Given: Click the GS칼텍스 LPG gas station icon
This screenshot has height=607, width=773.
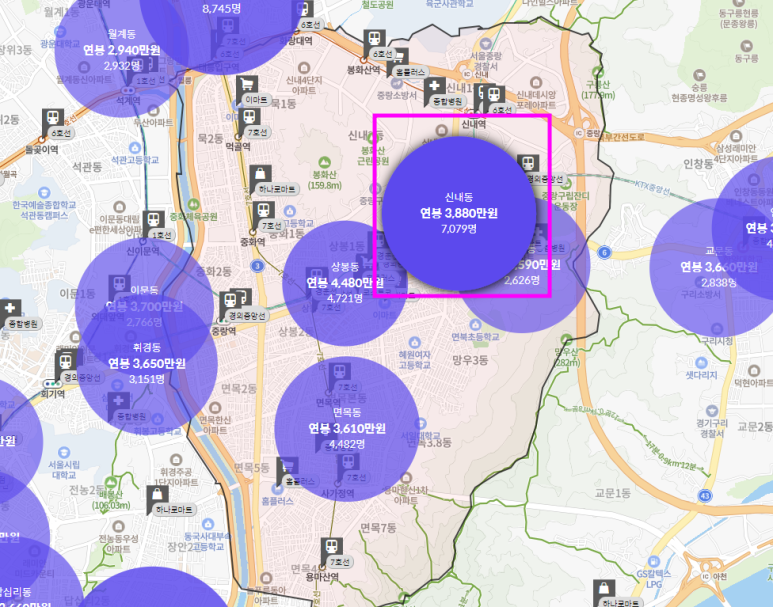Looking at the screenshot, I should [653, 562].
